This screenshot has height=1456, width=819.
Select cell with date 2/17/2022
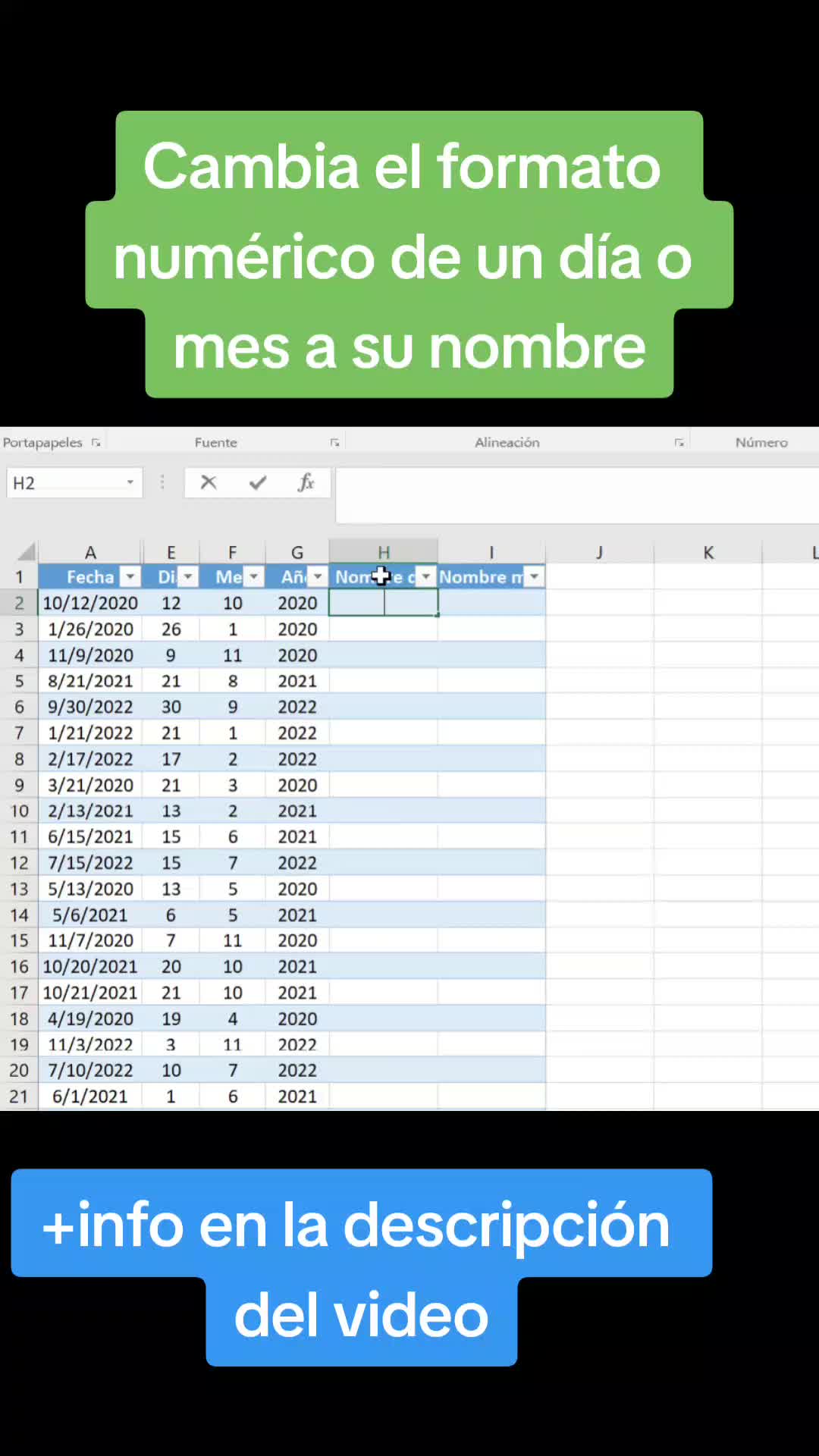[90, 759]
